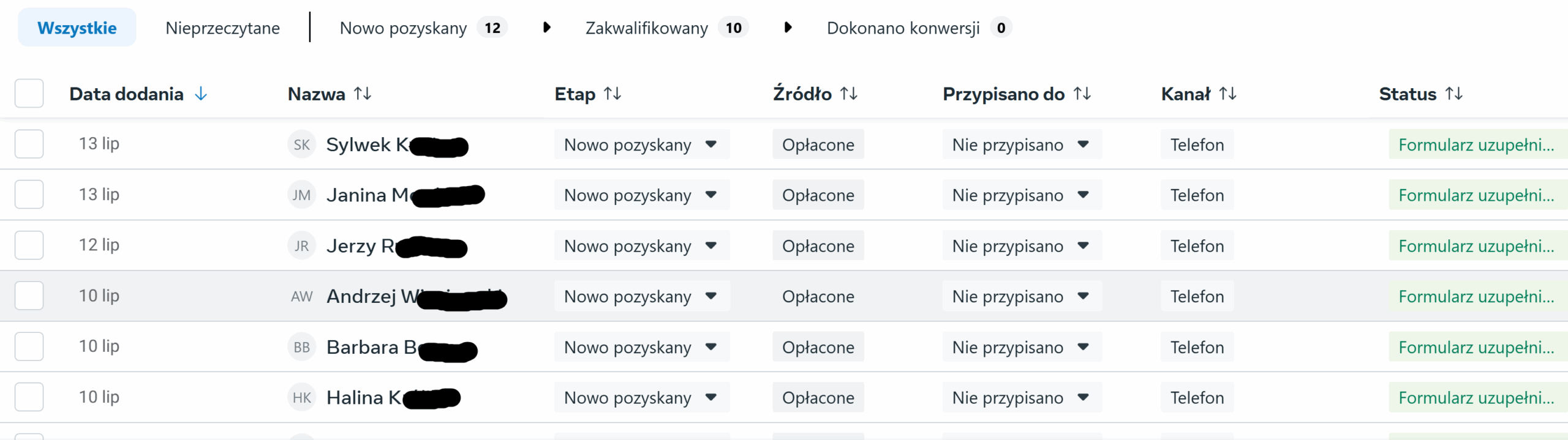Sort by Data dodania arrow icon
1568x440 pixels.
click(201, 94)
